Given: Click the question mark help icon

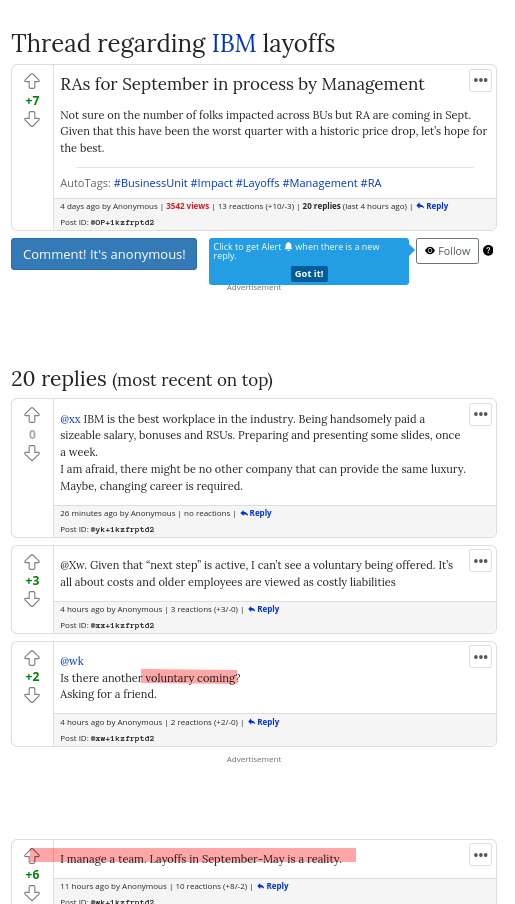Looking at the screenshot, I should [488, 250].
